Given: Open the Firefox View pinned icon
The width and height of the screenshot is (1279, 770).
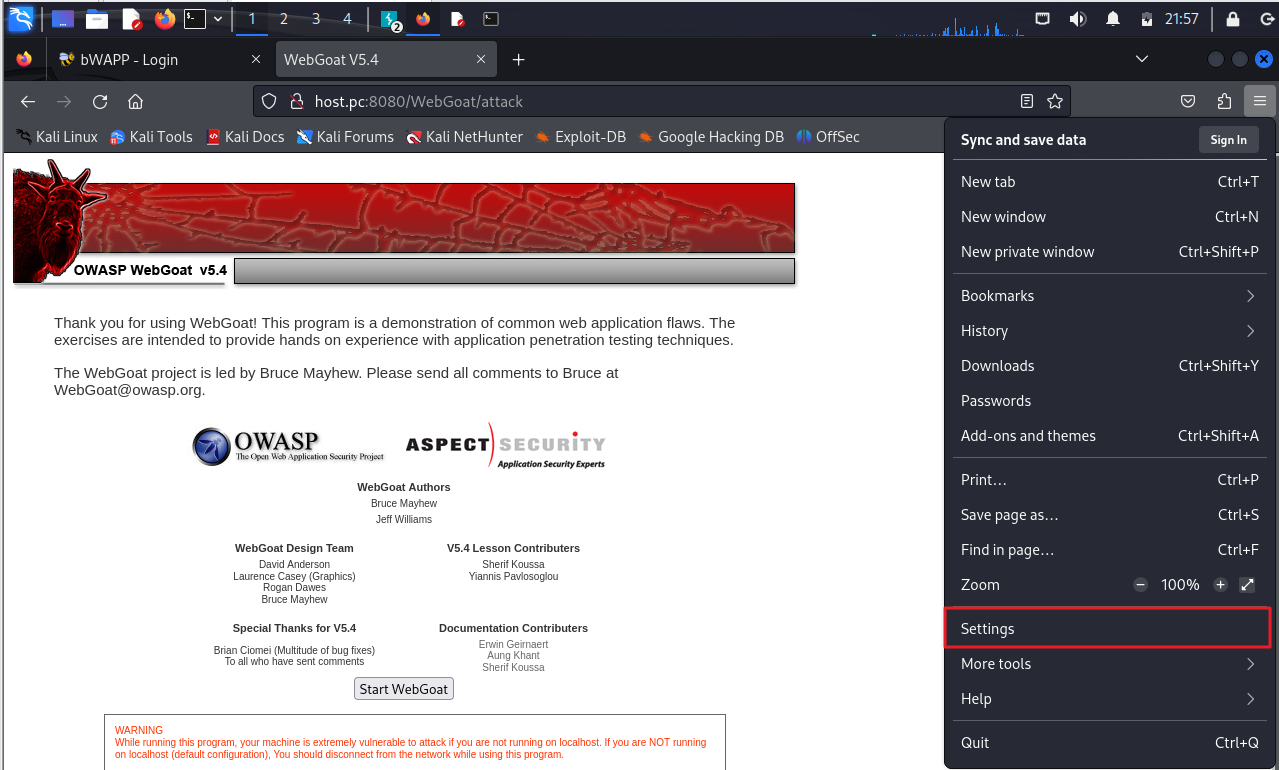Looking at the screenshot, I should pyautogui.click(x=24, y=60).
